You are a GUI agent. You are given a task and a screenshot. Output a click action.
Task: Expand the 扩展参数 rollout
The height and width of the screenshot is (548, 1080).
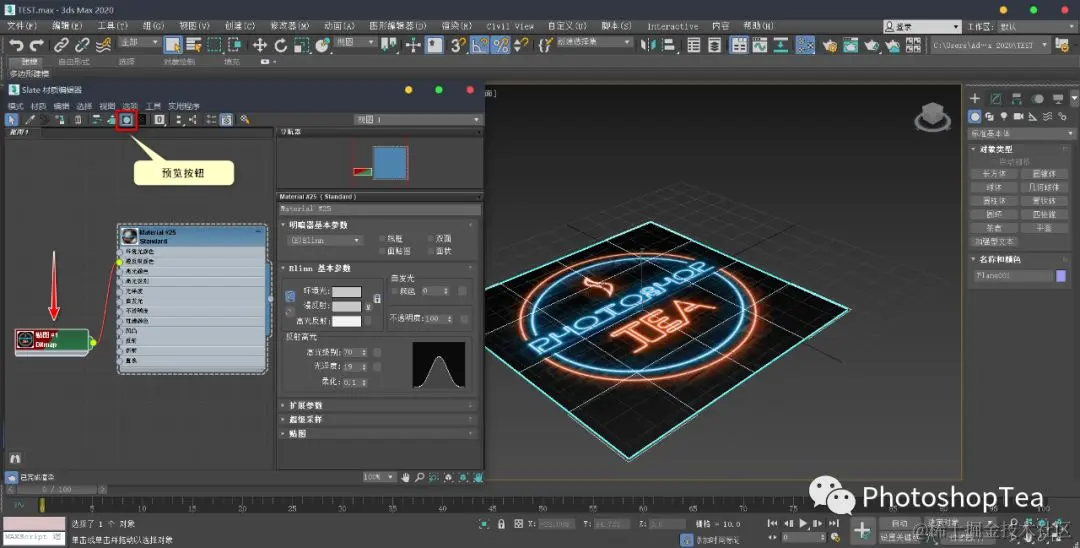pos(378,405)
